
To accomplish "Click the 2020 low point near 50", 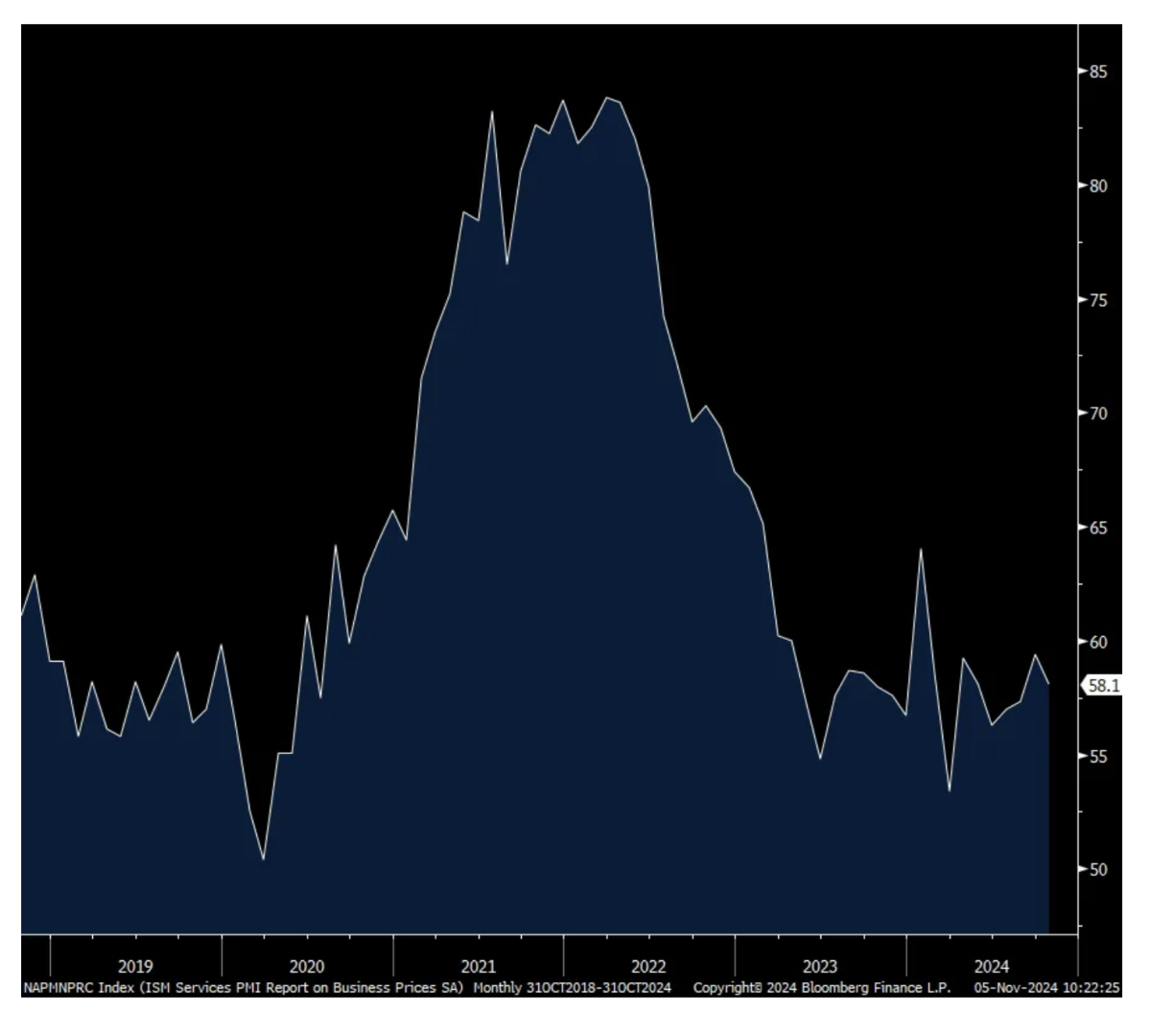I will [263, 859].
